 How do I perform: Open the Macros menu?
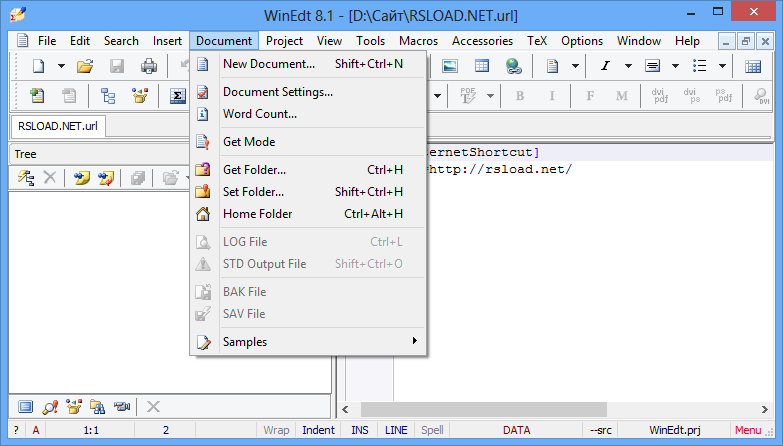(418, 41)
